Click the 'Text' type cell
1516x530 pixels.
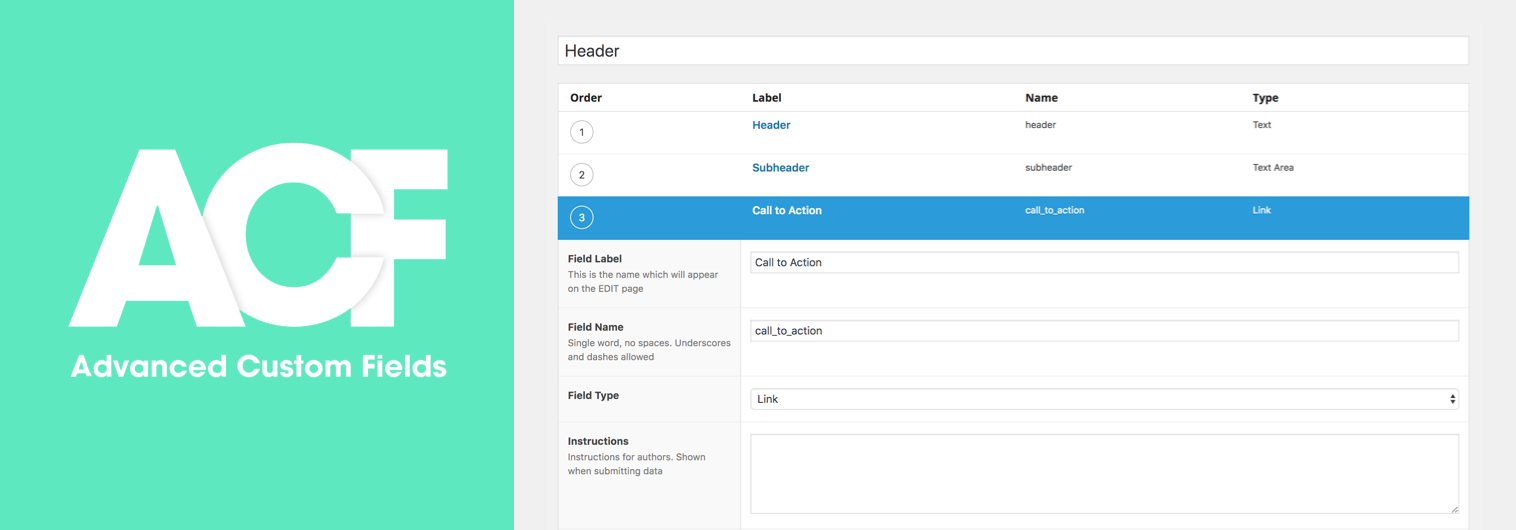coord(1262,125)
